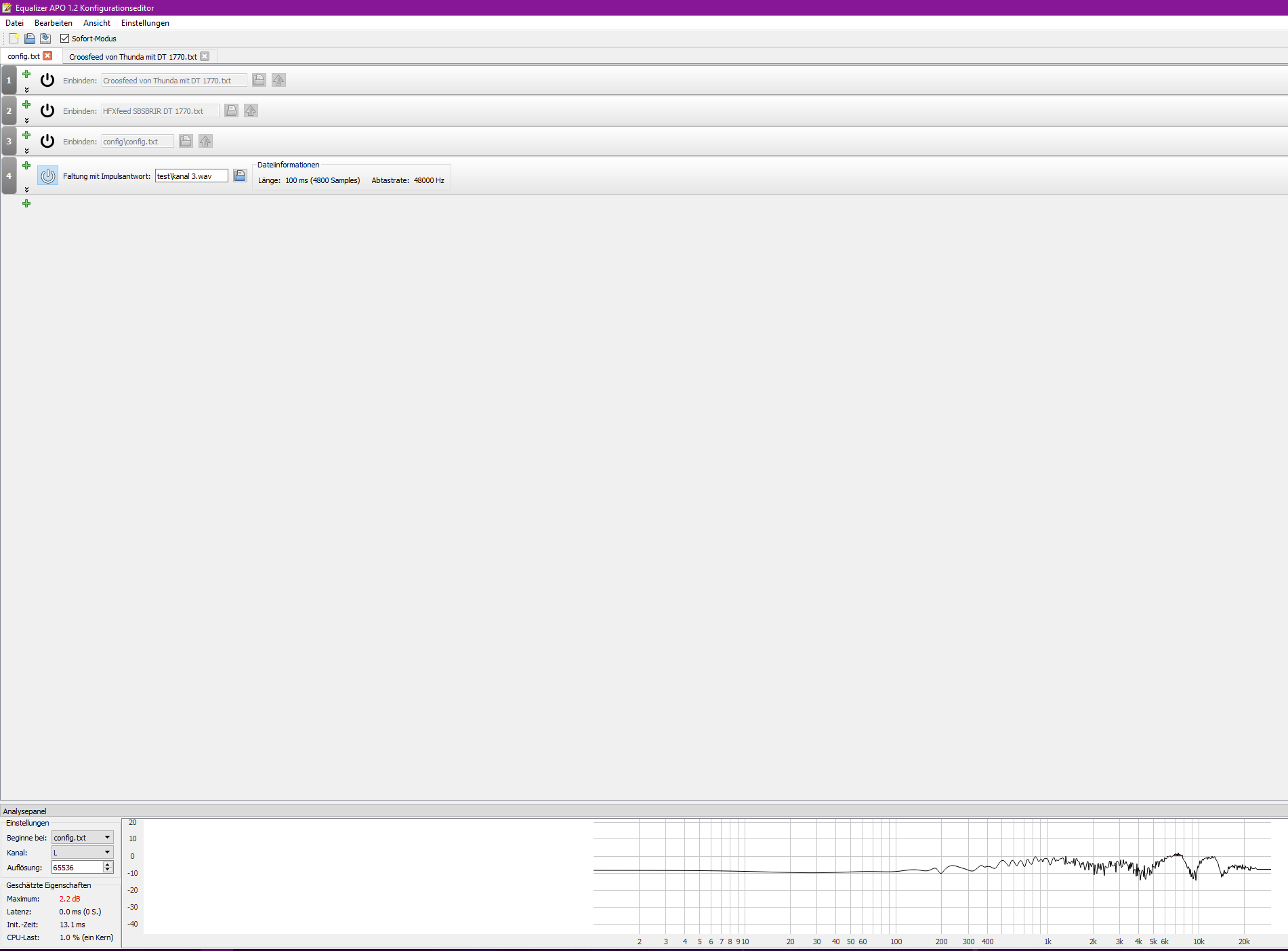Click the Analysepanel title bar
Screen dimensions: 1288x951
click(x=644, y=811)
